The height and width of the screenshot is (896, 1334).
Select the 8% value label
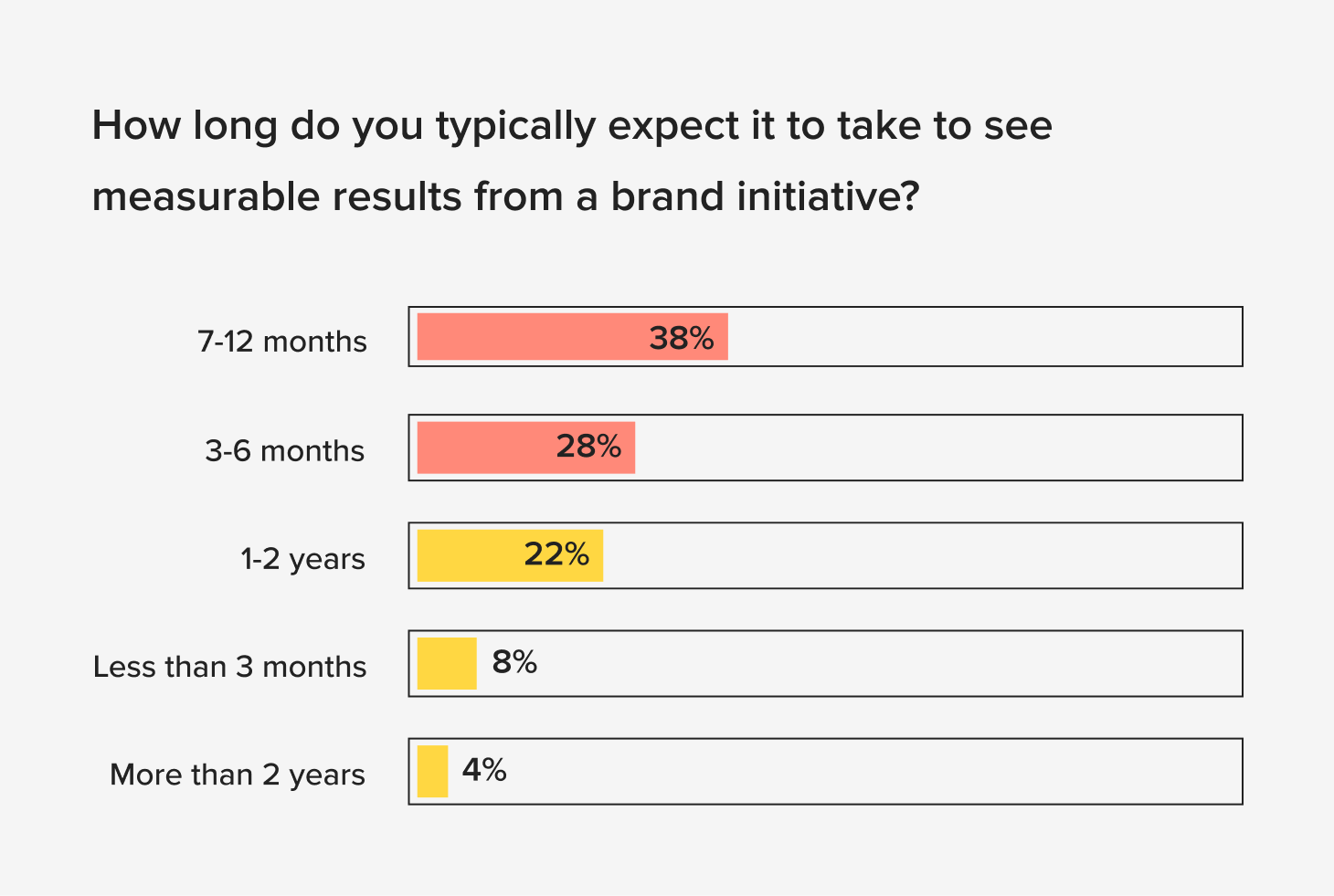point(514,662)
